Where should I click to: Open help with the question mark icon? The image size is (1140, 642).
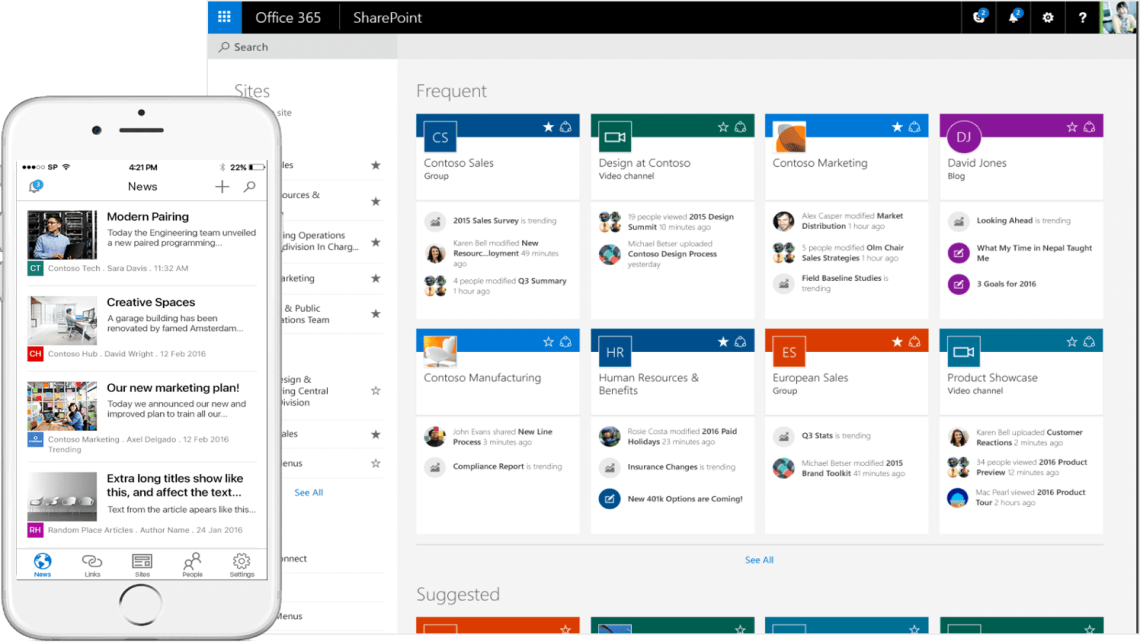coord(1082,17)
